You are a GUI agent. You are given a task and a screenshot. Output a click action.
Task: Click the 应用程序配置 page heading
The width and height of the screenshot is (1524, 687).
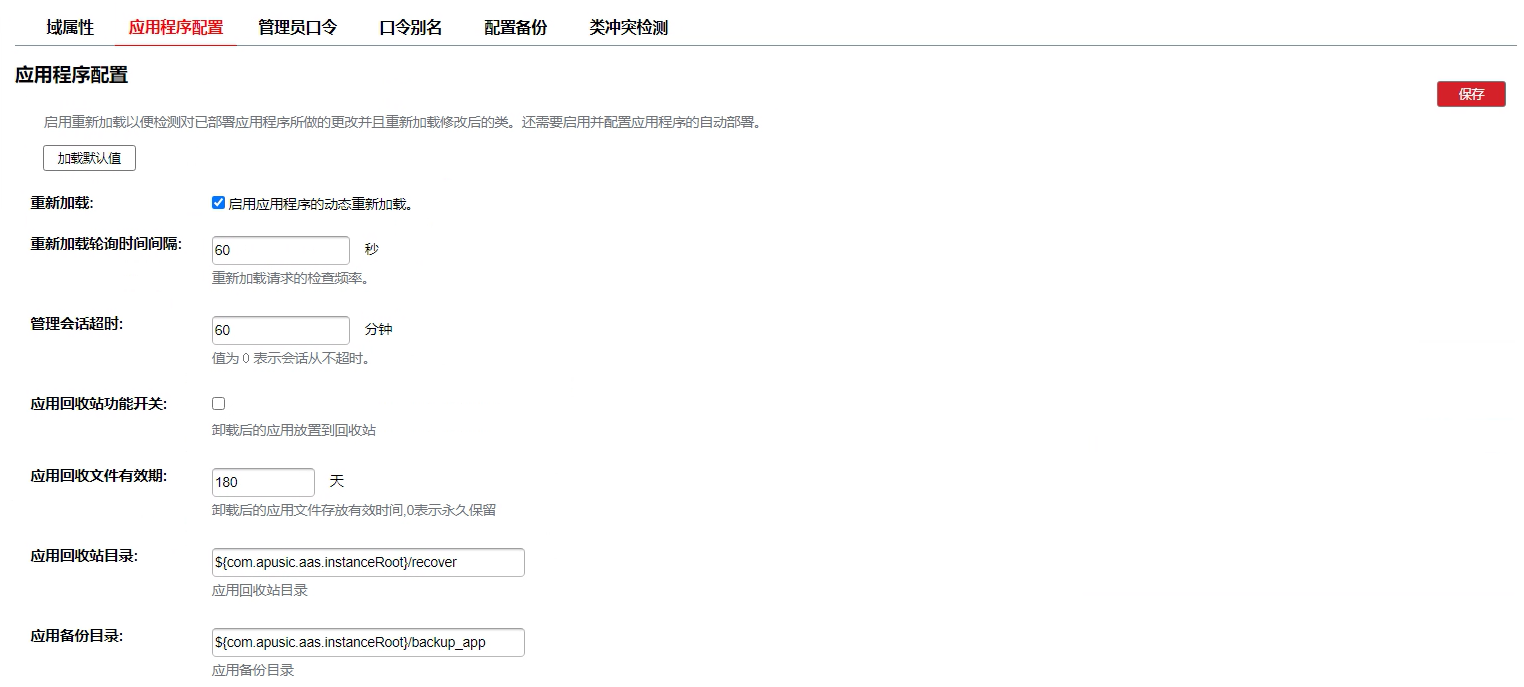(72, 75)
